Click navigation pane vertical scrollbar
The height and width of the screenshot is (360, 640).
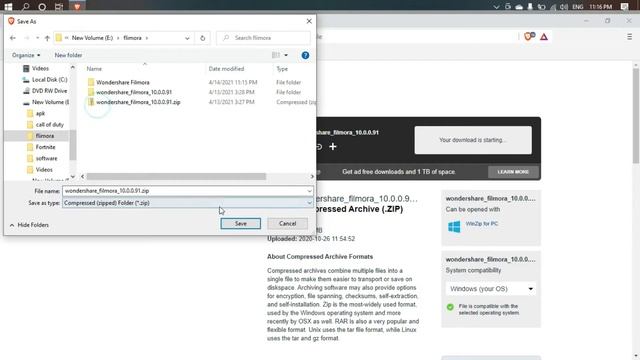[x=73, y=145]
